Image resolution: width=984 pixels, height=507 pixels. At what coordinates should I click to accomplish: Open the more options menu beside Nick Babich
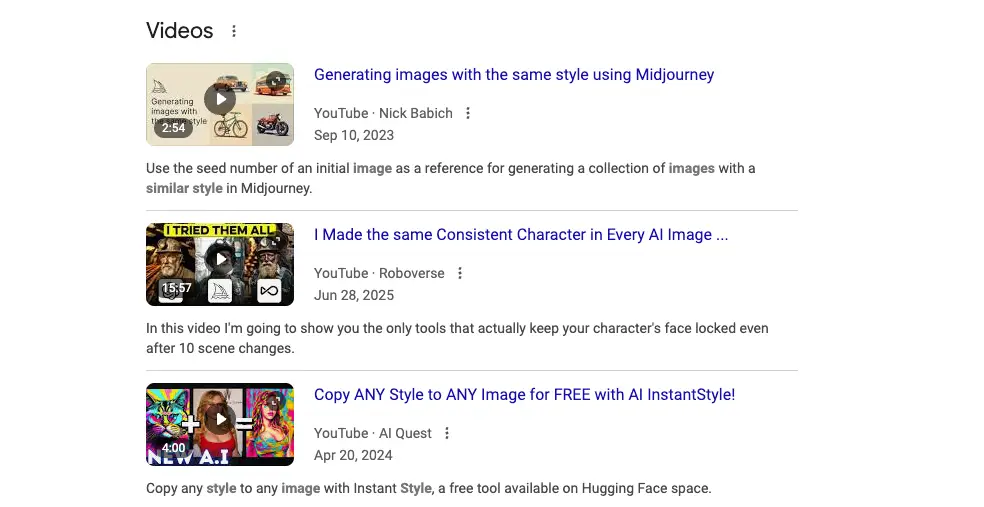467,113
